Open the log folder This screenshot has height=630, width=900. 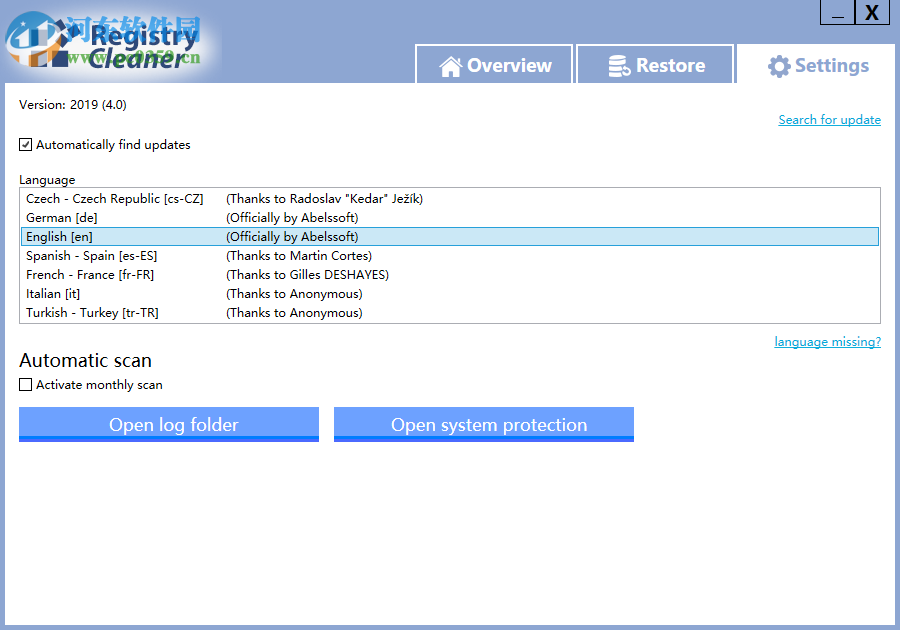(168, 424)
